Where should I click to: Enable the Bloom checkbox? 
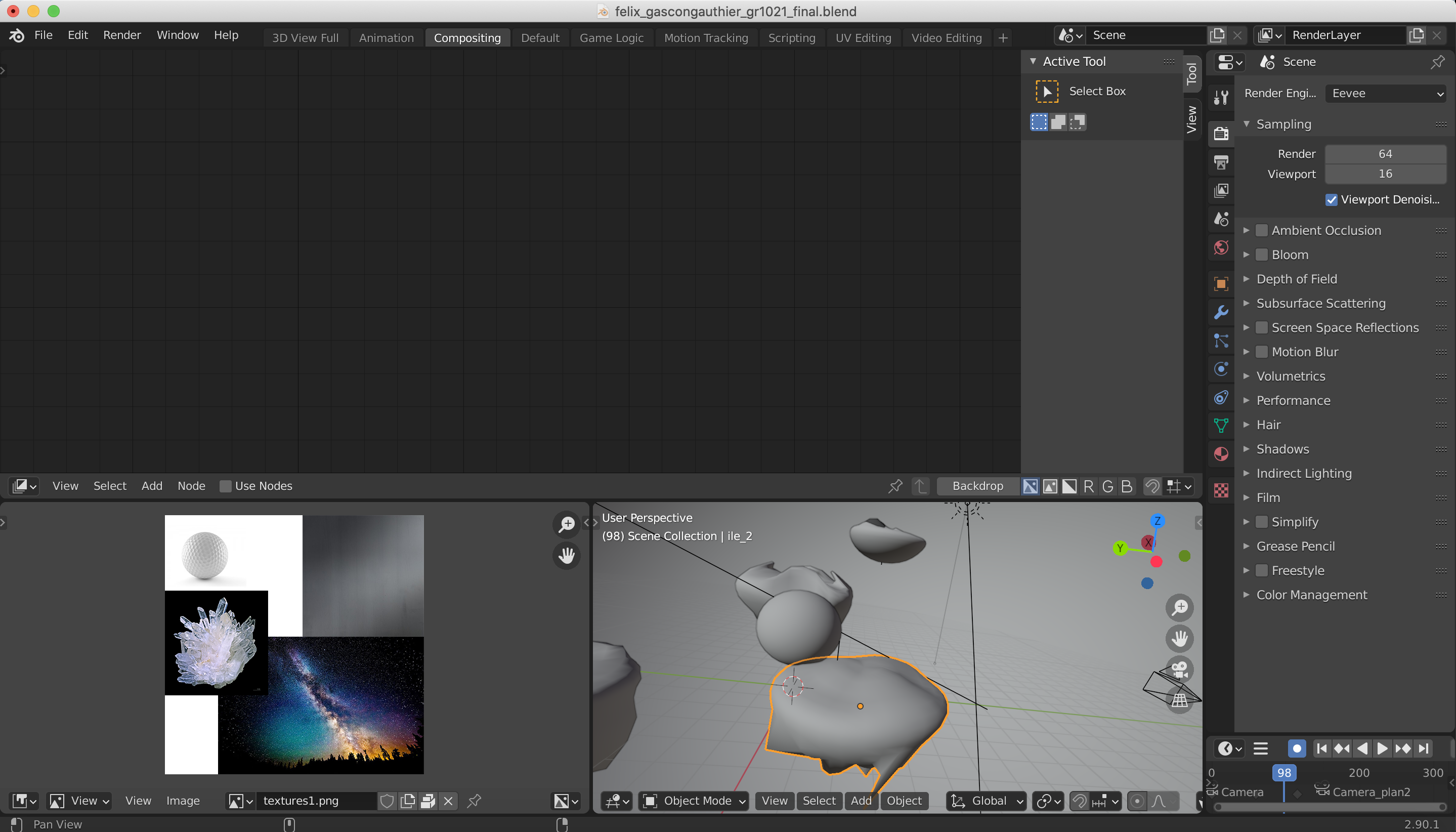(1261, 255)
